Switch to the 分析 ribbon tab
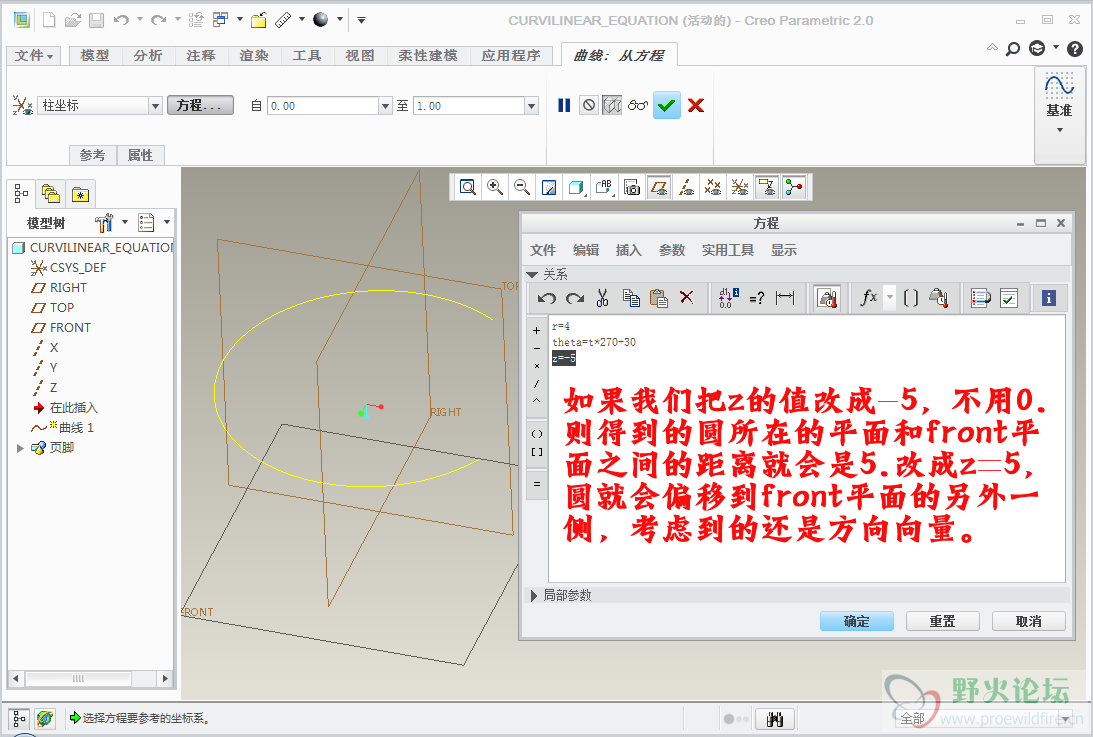This screenshot has height=737, width=1093. click(x=148, y=55)
